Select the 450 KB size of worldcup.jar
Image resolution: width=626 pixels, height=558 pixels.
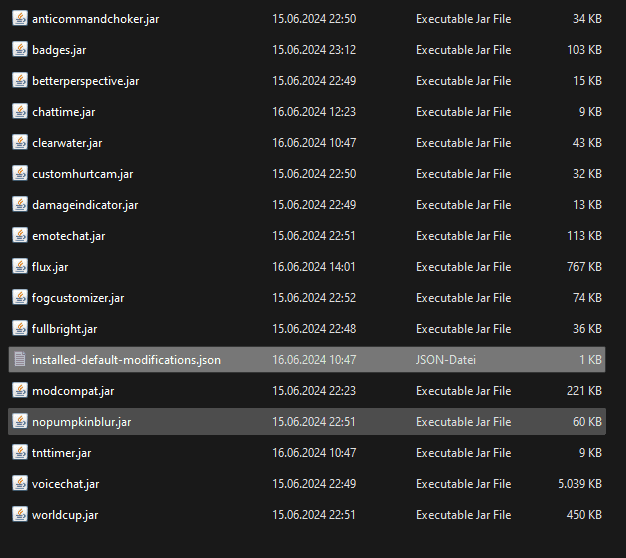click(584, 514)
